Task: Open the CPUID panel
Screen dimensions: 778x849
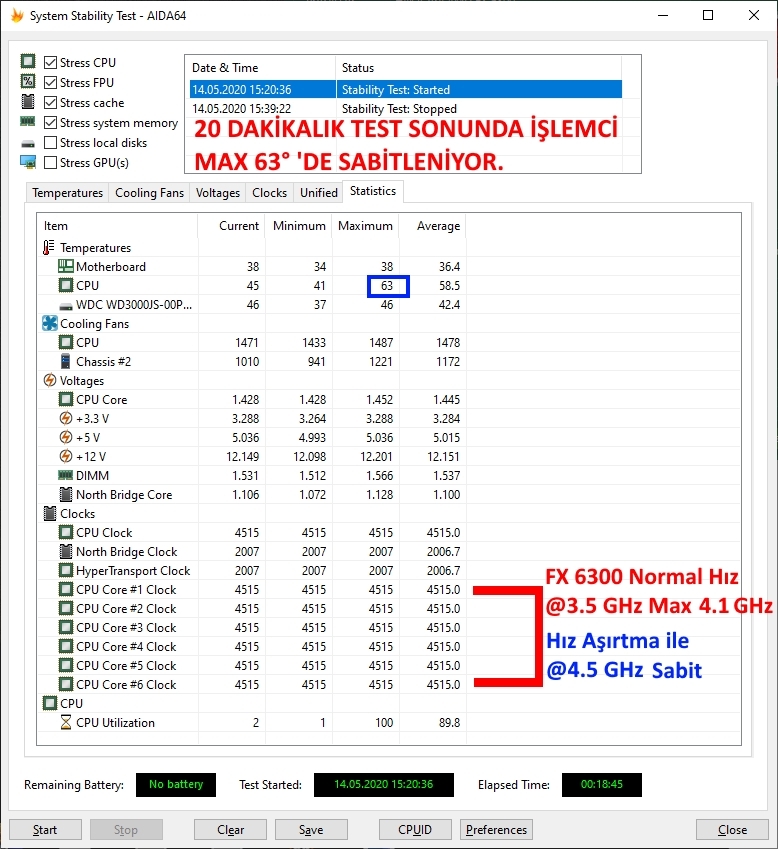Action: tap(415, 830)
